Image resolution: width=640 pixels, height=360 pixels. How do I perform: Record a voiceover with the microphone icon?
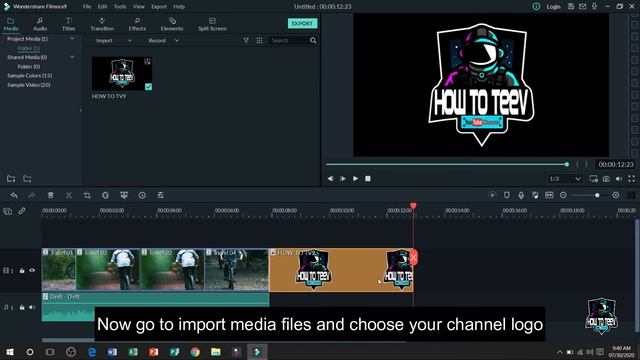[x=521, y=196]
